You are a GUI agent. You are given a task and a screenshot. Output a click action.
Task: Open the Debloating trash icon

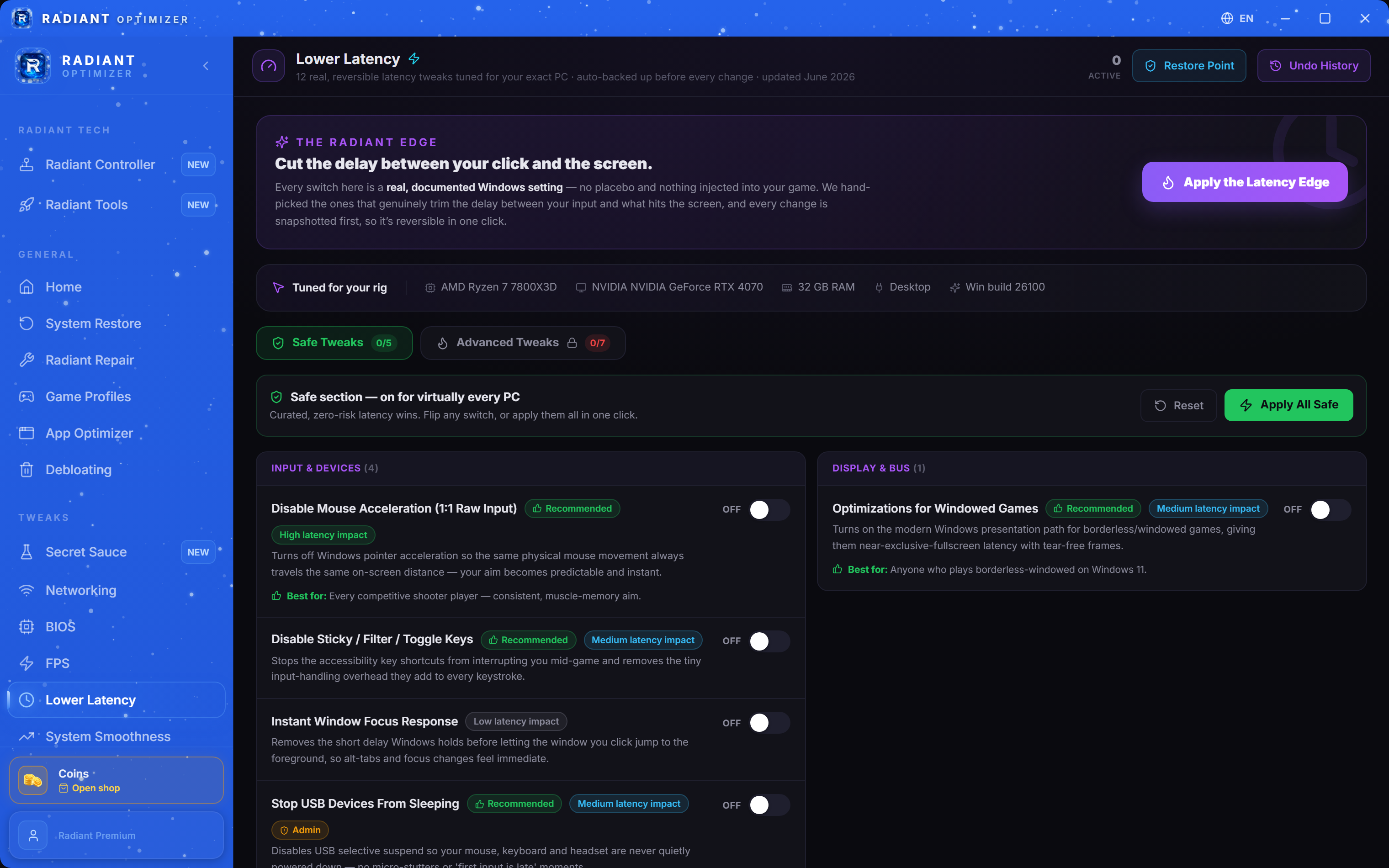27,470
